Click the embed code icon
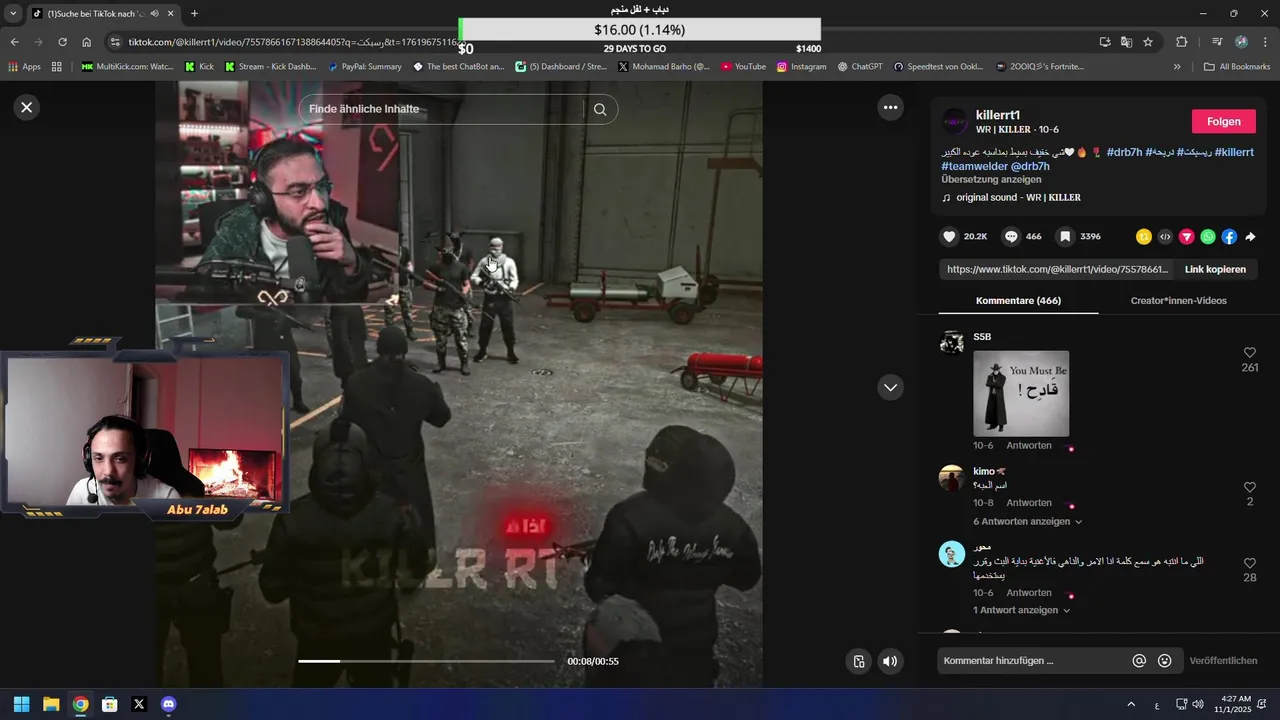Viewport: 1280px width, 720px height. coord(1165,237)
